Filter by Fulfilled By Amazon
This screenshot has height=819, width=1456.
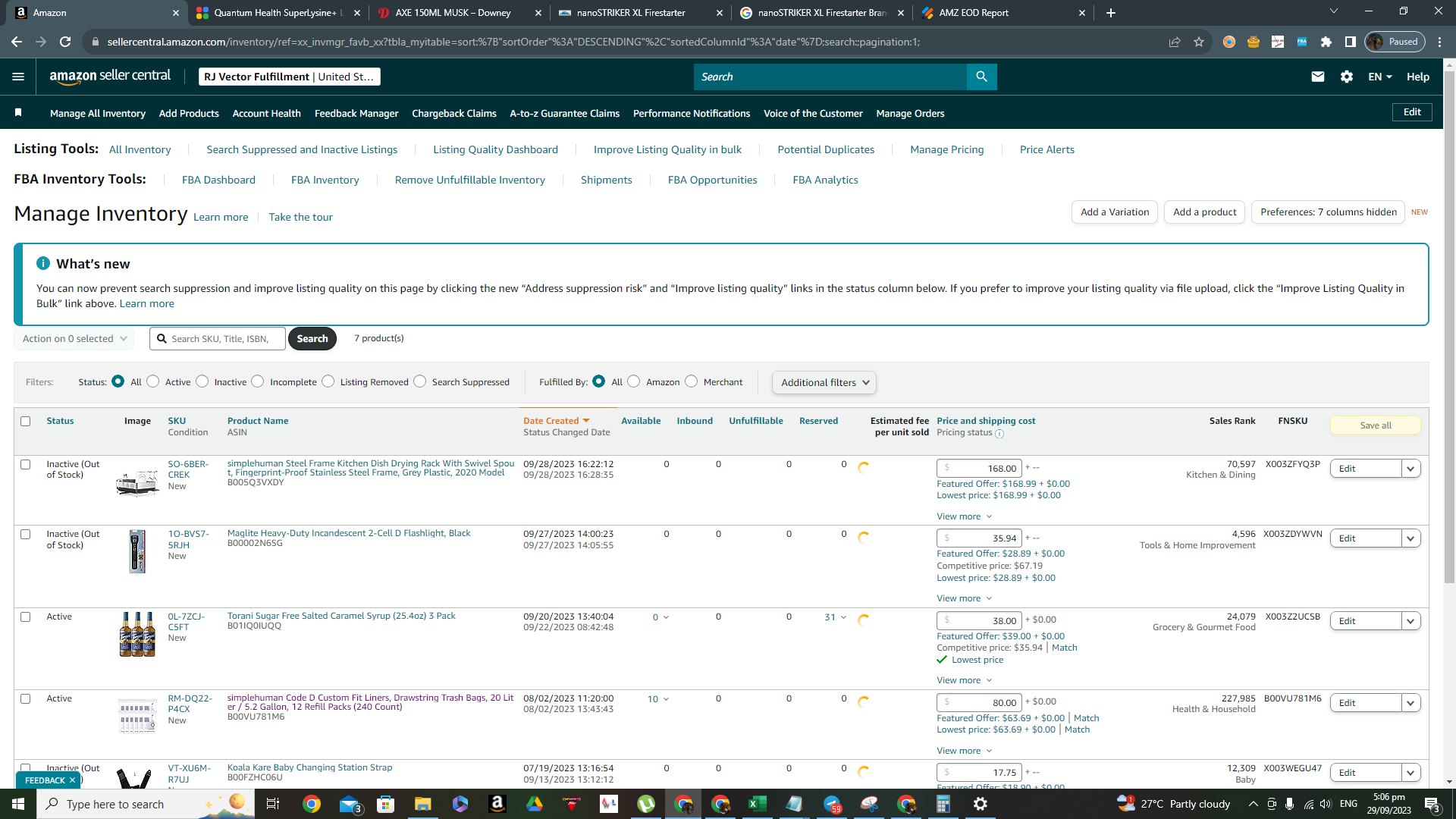point(634,381)
